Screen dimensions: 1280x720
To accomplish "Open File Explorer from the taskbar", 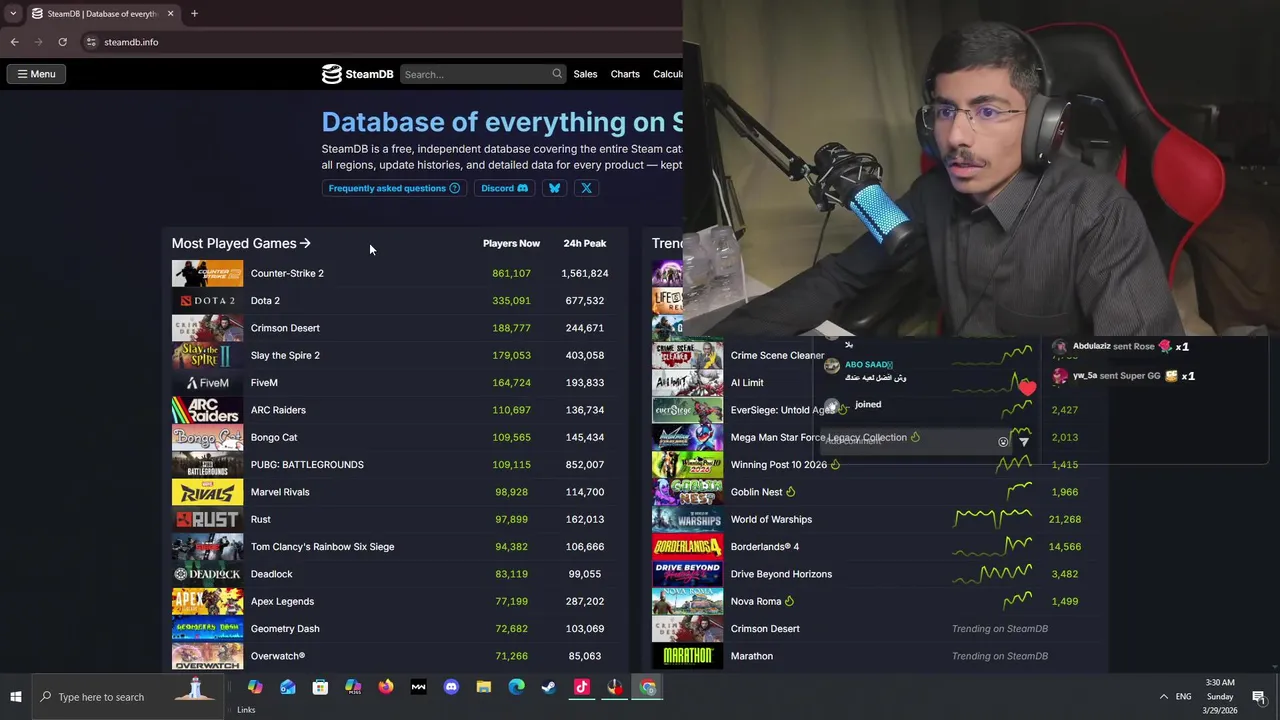I will click(x=483, y=687).
